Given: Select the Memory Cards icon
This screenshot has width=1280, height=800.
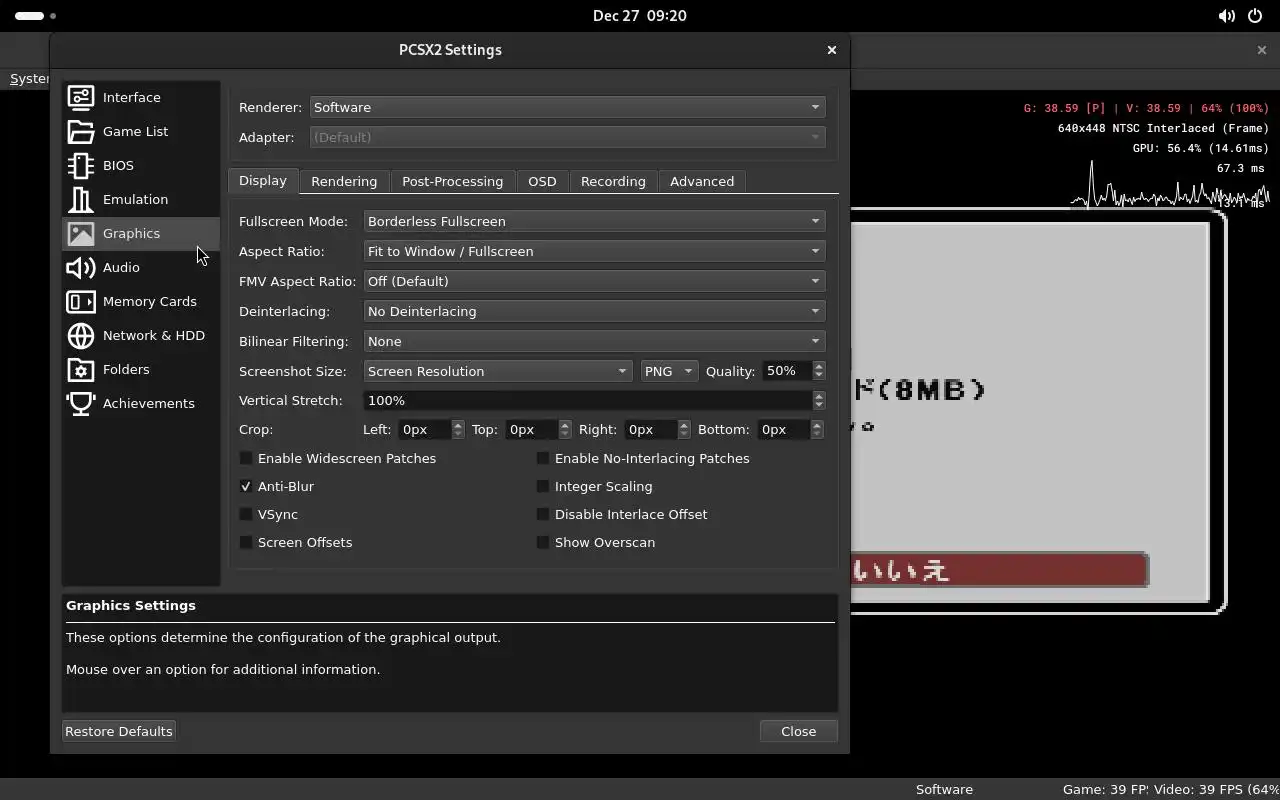Looking at the screenshot, I should coord(81,301).
